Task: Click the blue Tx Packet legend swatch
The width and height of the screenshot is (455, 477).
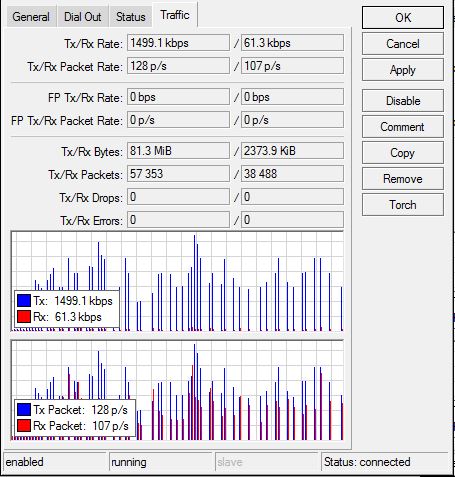Action: [24, 409]
